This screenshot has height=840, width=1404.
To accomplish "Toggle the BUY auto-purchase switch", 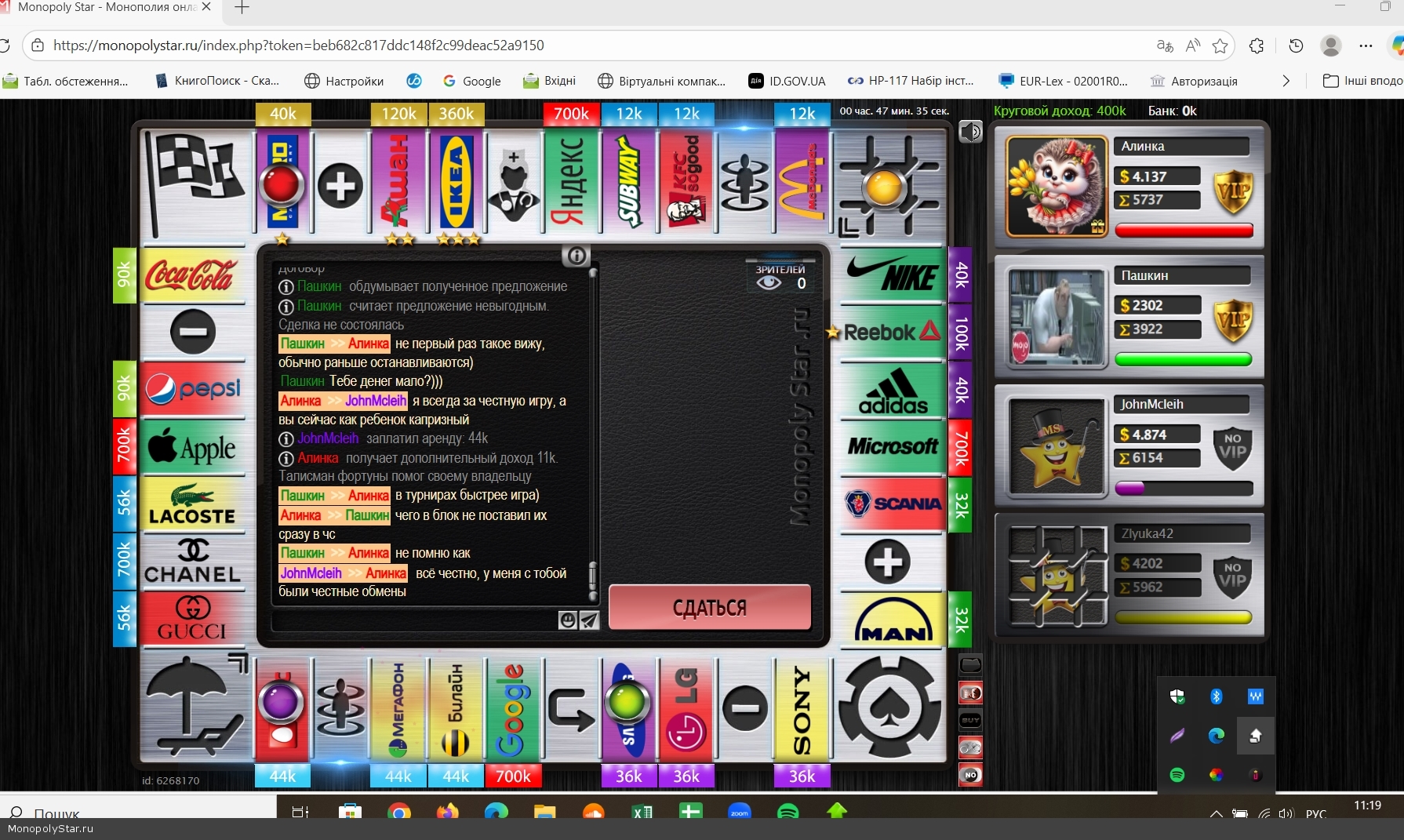I will tap(971, 720).
